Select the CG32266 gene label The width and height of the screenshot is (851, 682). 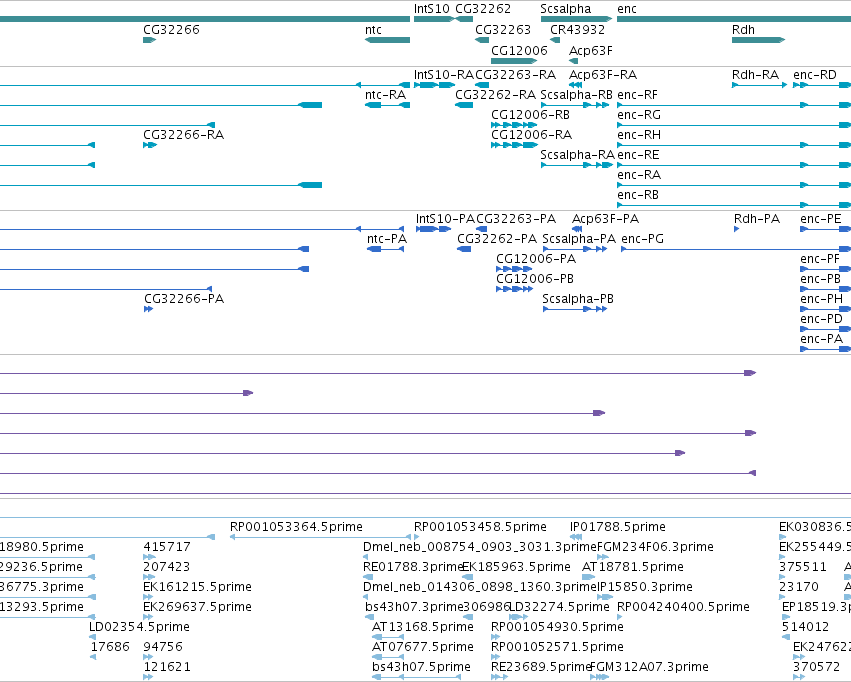coord(171,30)
